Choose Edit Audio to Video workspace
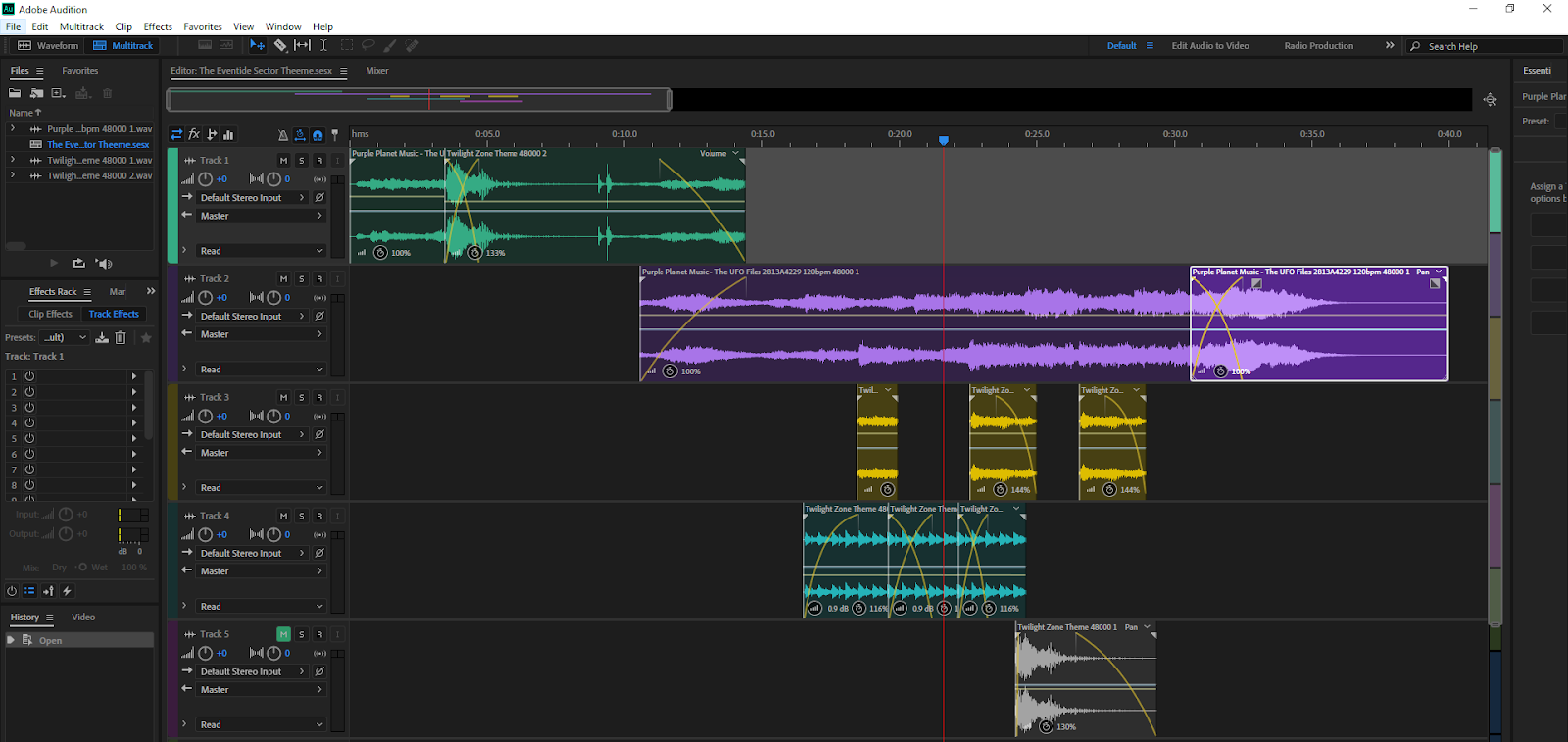Viewport: 1568px width, 742px height. [1210, 46]
